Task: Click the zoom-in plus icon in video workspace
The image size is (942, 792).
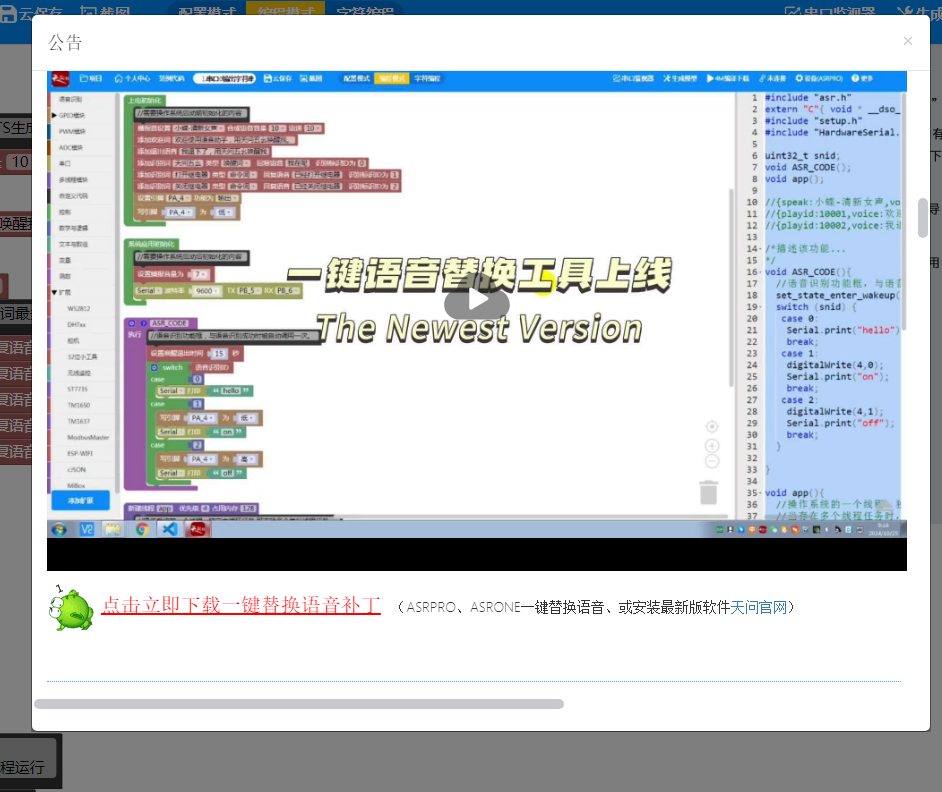Action: 712,445
